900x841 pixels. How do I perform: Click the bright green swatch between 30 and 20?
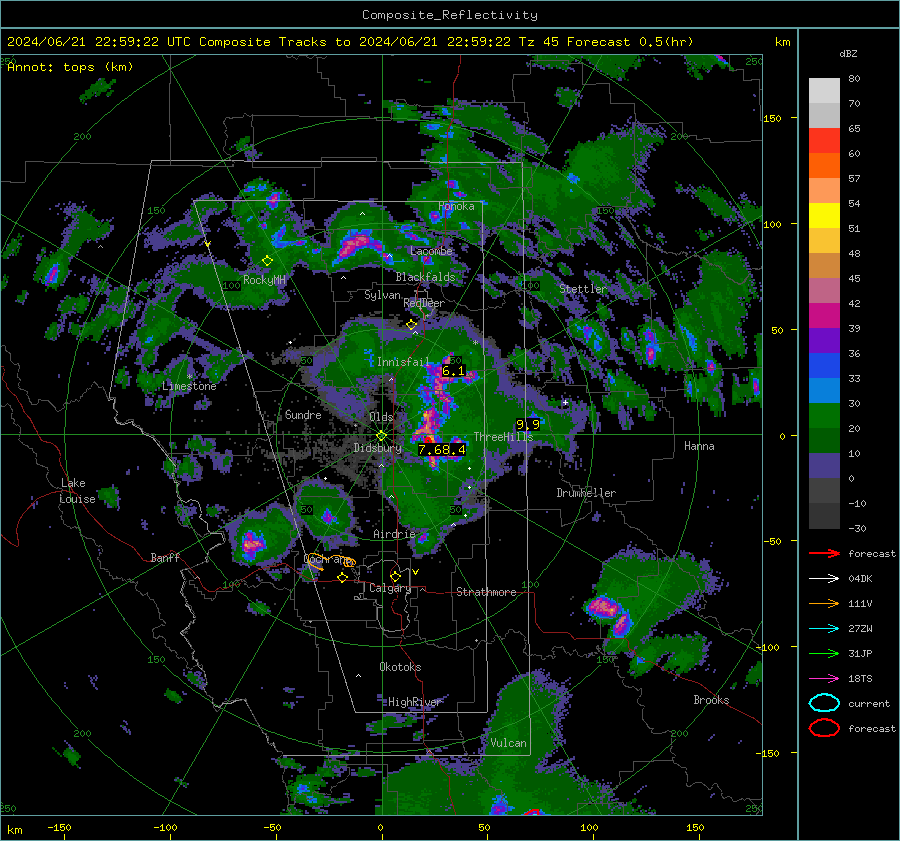click(x=824, y=416)
